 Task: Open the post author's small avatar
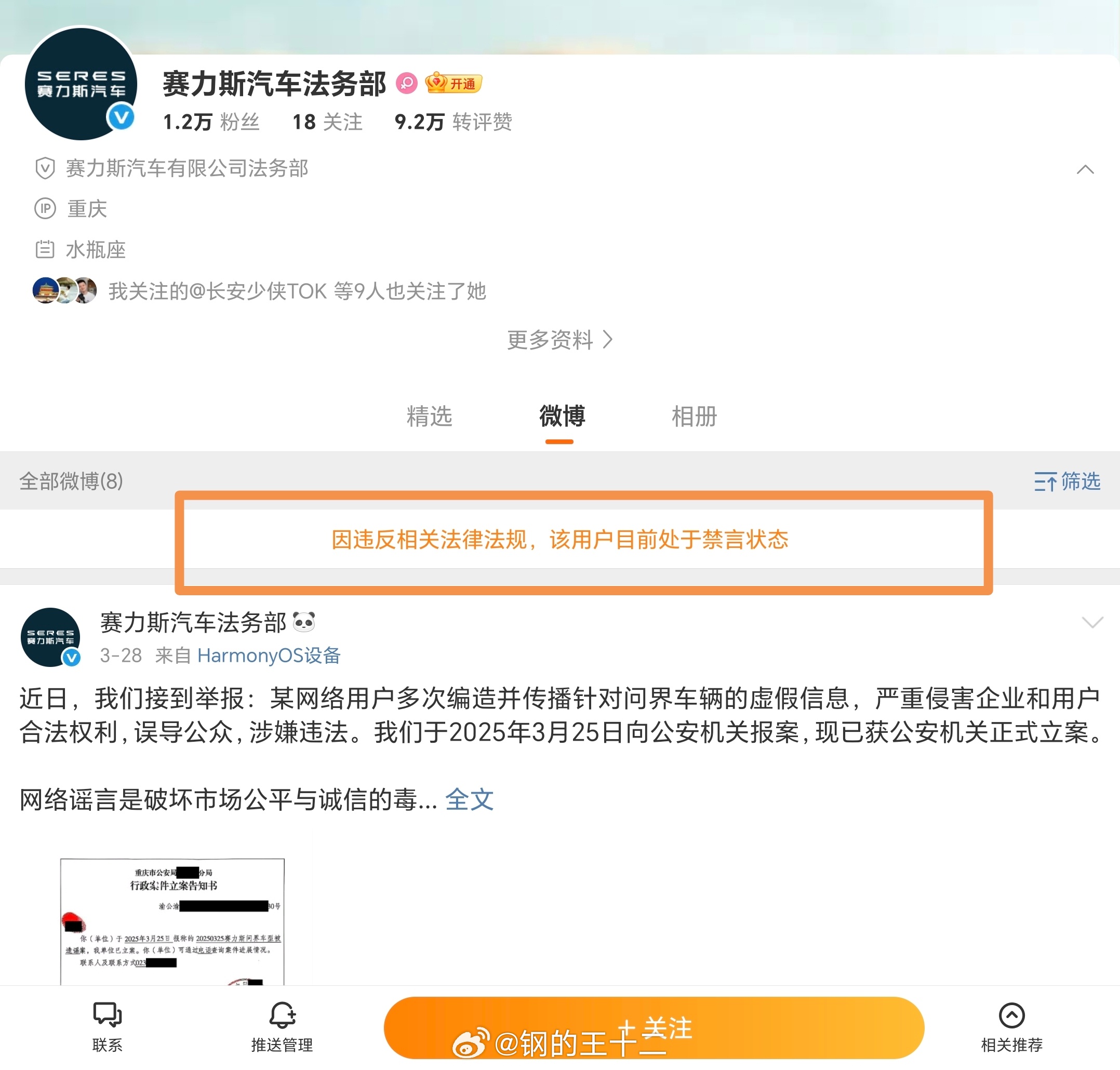coord(50,637)
